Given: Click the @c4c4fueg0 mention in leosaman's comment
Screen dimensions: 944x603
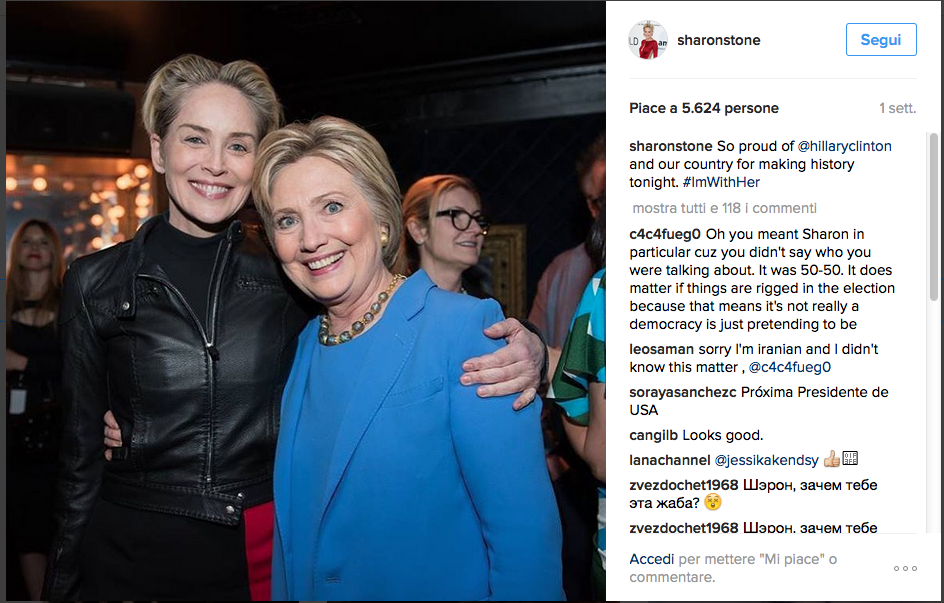Looking at the screenshot, I should coord(789,367).
